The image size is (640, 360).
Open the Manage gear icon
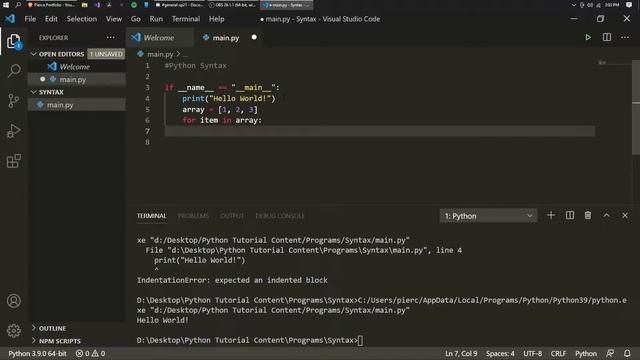pos(13,330)
